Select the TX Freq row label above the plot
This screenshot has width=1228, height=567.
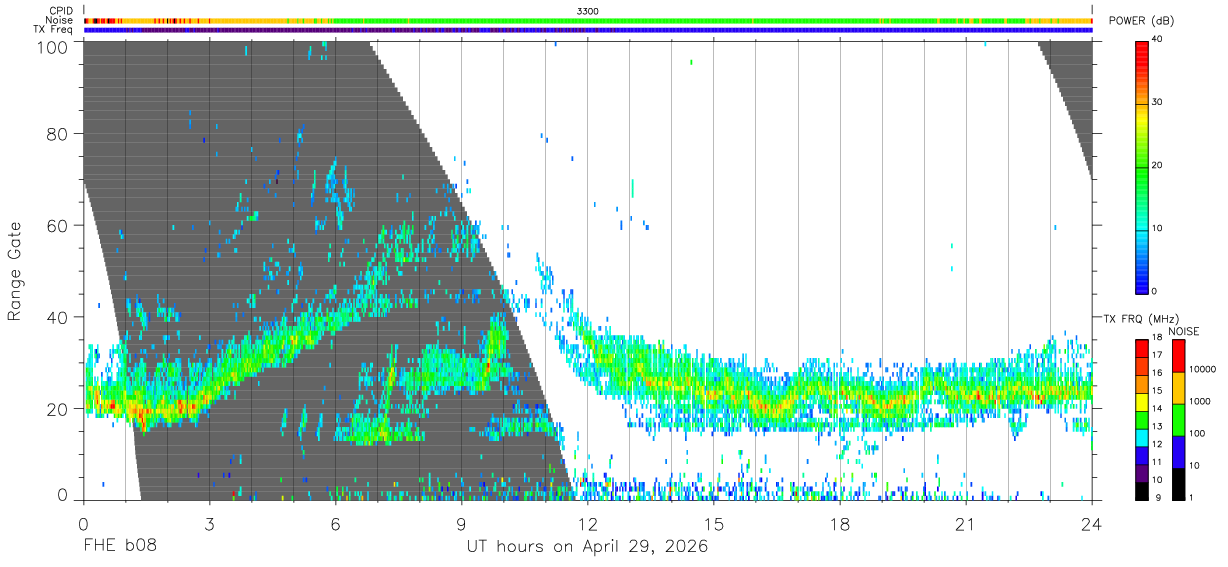(x=53, y=30)
